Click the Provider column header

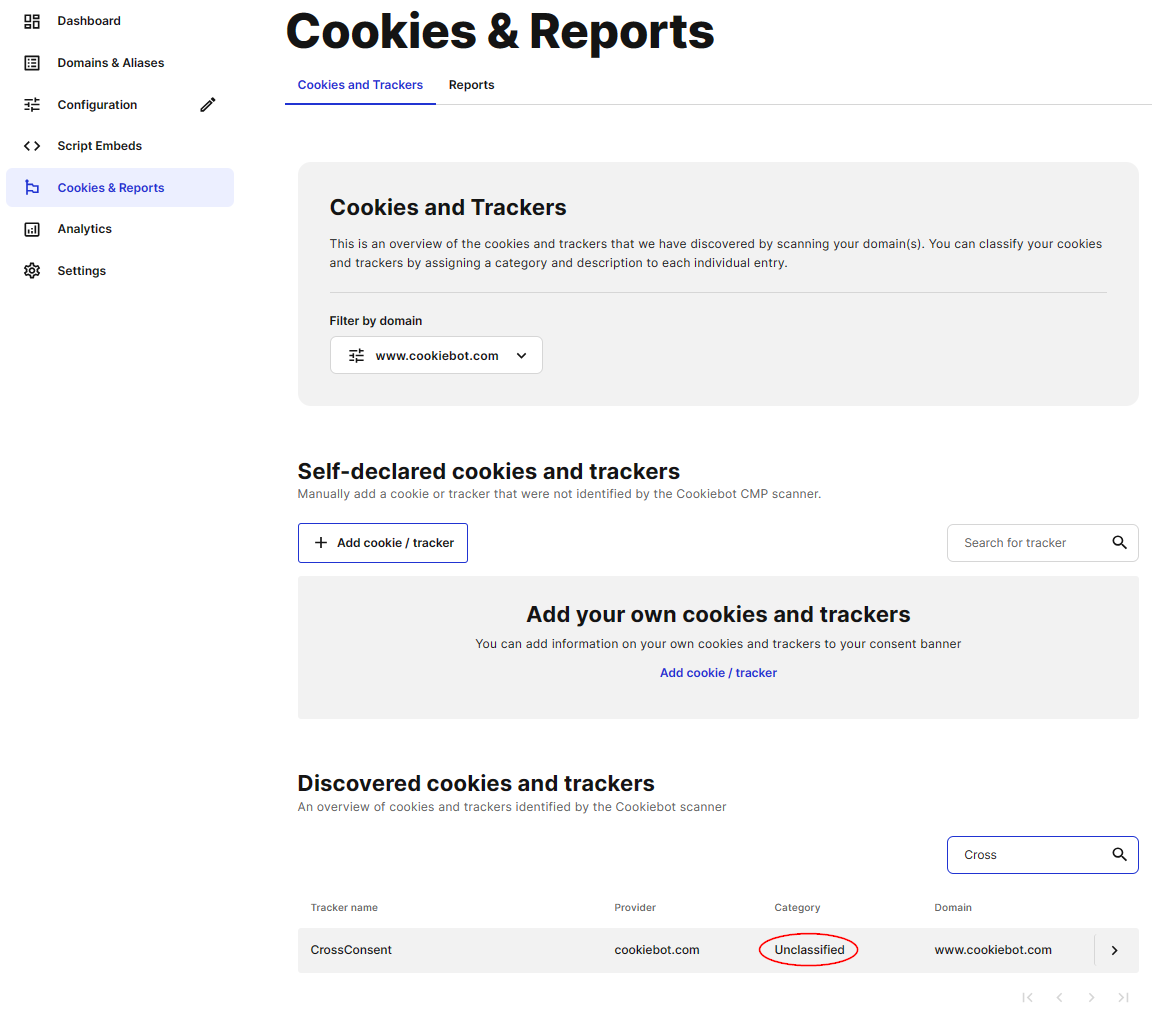coord(635,907)
